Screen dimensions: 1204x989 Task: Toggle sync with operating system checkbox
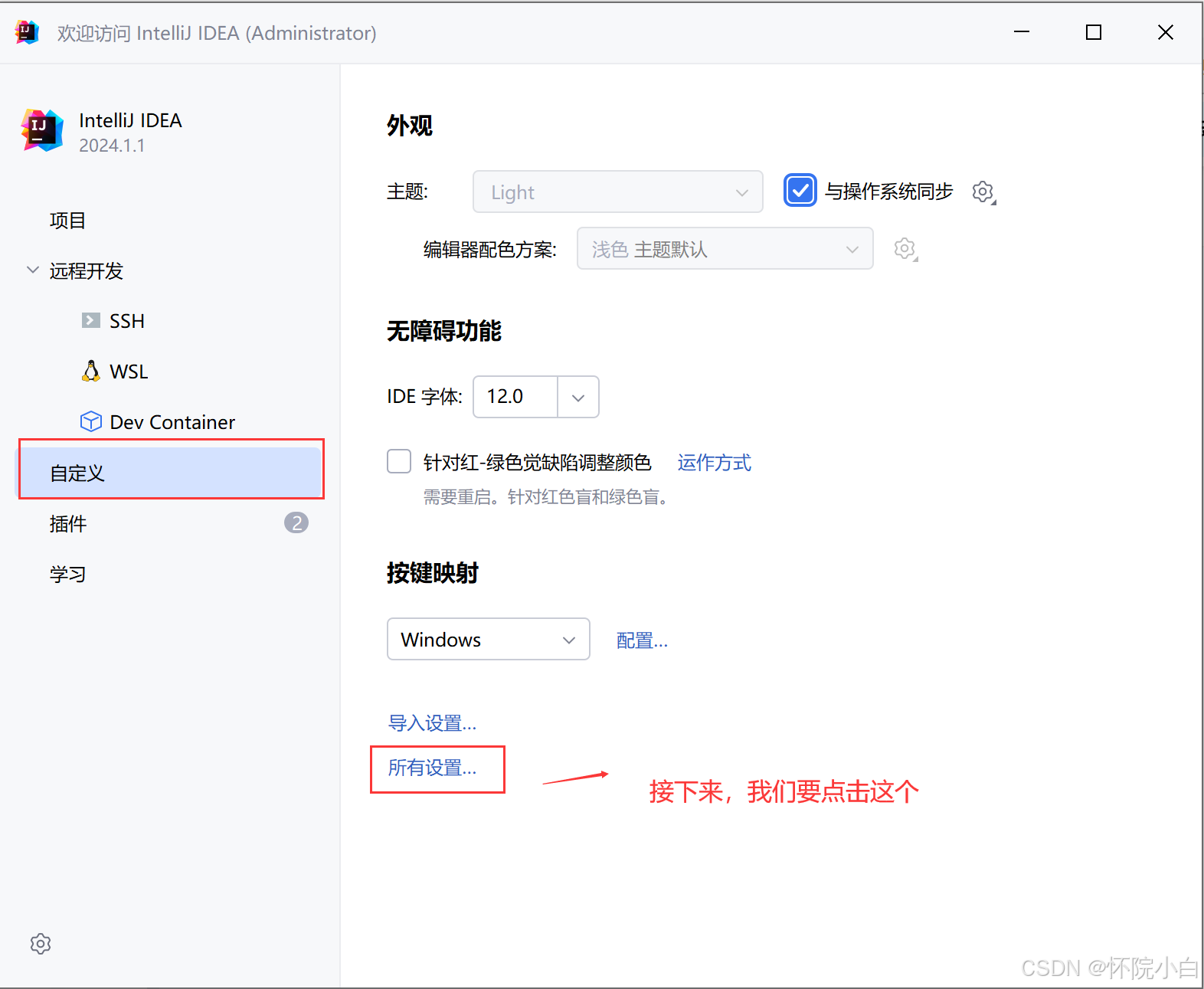point(800,191)
